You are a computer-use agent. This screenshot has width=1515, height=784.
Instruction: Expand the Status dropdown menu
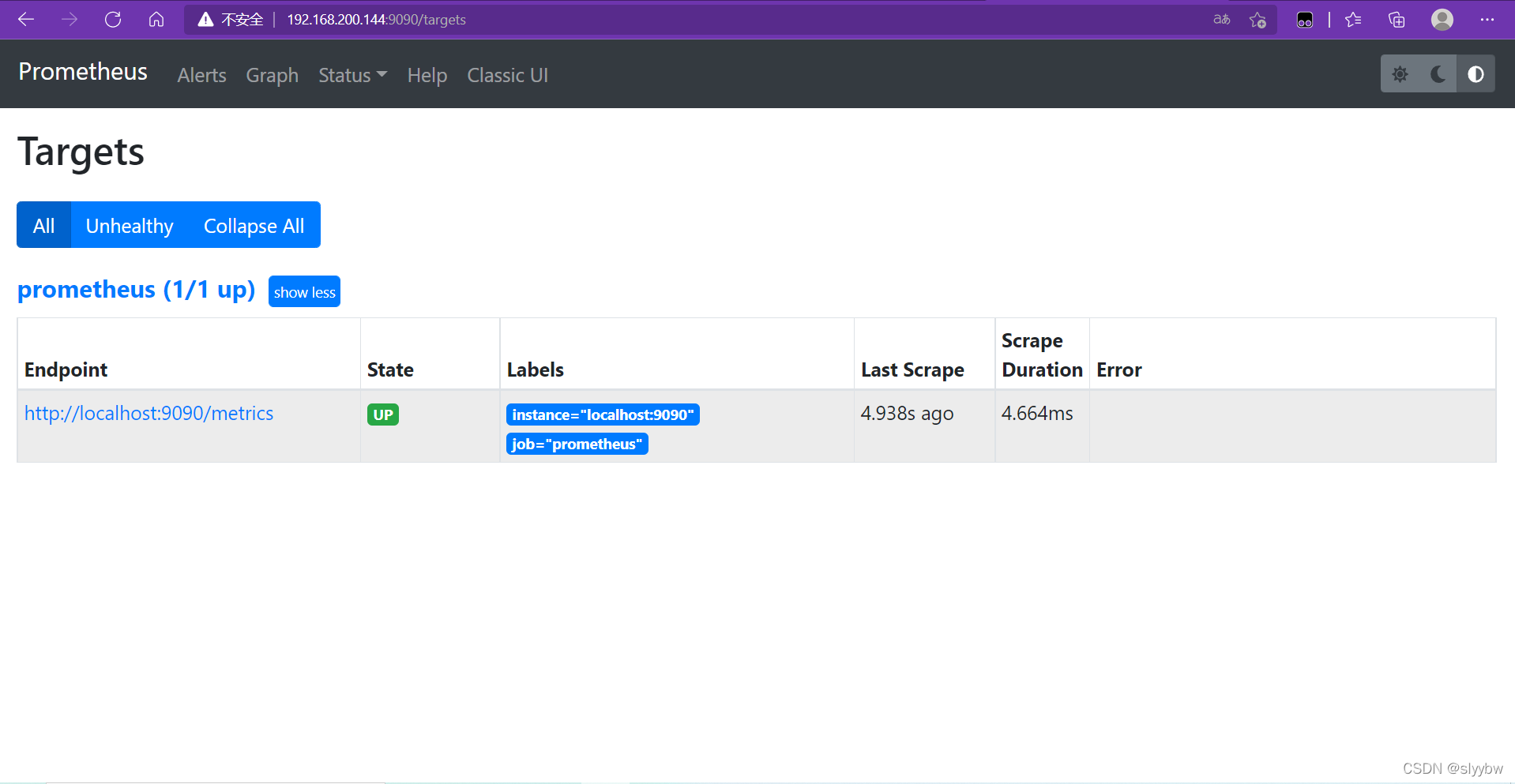point(352,75)
